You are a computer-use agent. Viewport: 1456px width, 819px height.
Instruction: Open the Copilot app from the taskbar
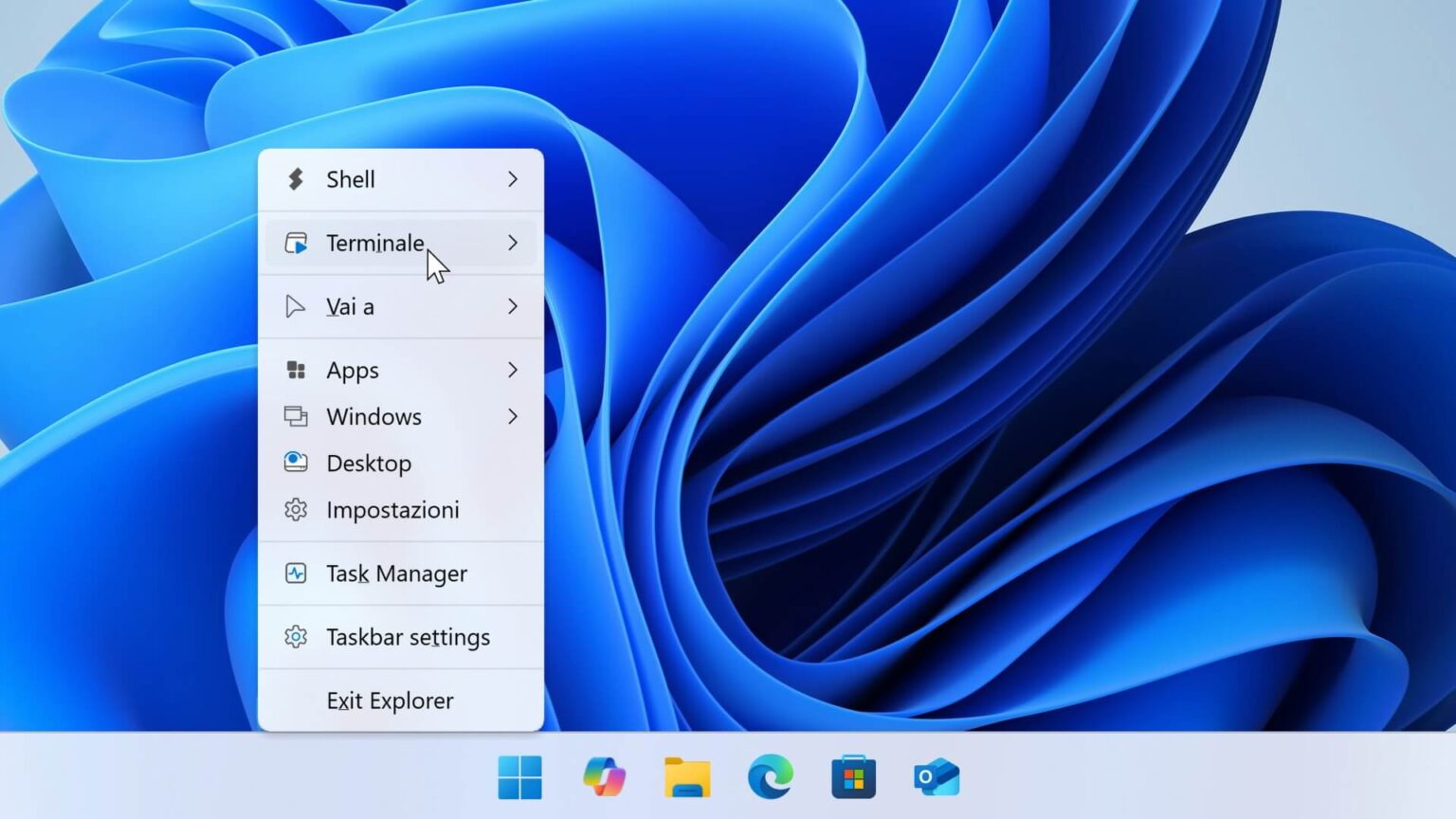606,777
